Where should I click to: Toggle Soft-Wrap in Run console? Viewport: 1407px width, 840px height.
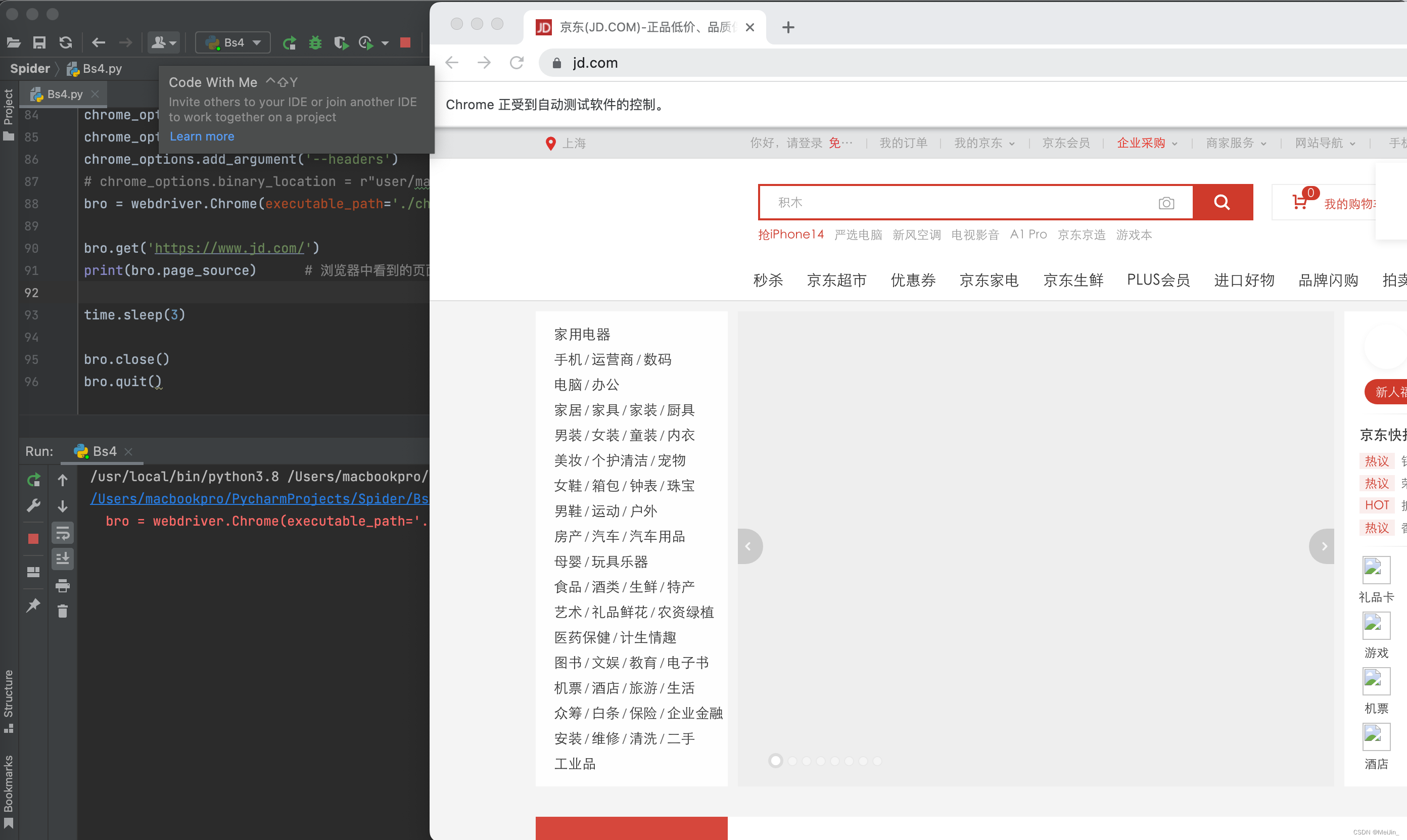63,533
